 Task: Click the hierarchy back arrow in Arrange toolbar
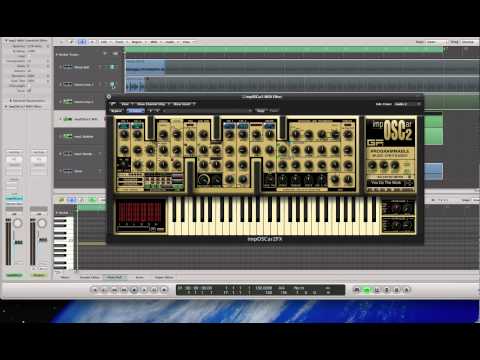tap(61, 42)
